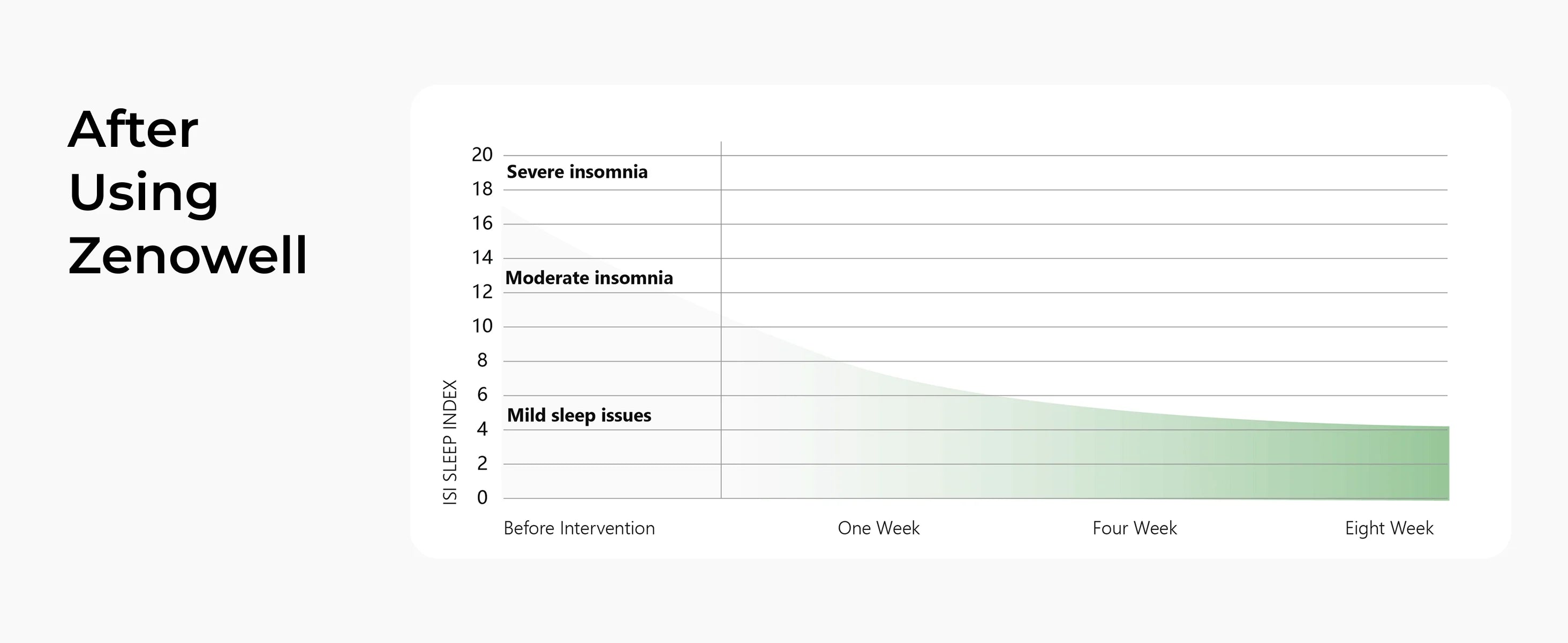This screenshot has height=643, width=1568.
Task: Select the 'Moderate insomnia' label
Action: 589,278
